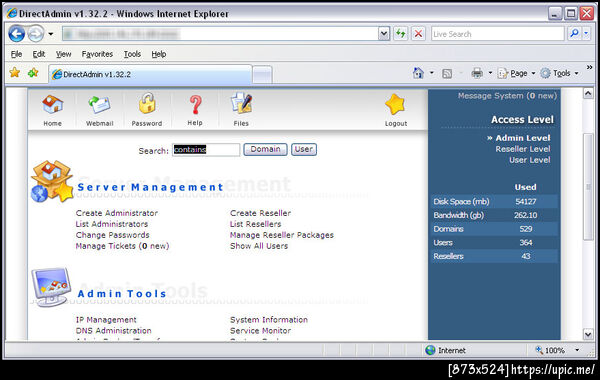
Task: Click the browser Home house icon
Action: pos(418,73)
